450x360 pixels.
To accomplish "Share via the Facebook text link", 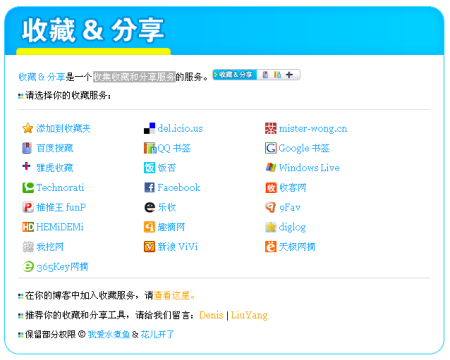I will 179,187.
